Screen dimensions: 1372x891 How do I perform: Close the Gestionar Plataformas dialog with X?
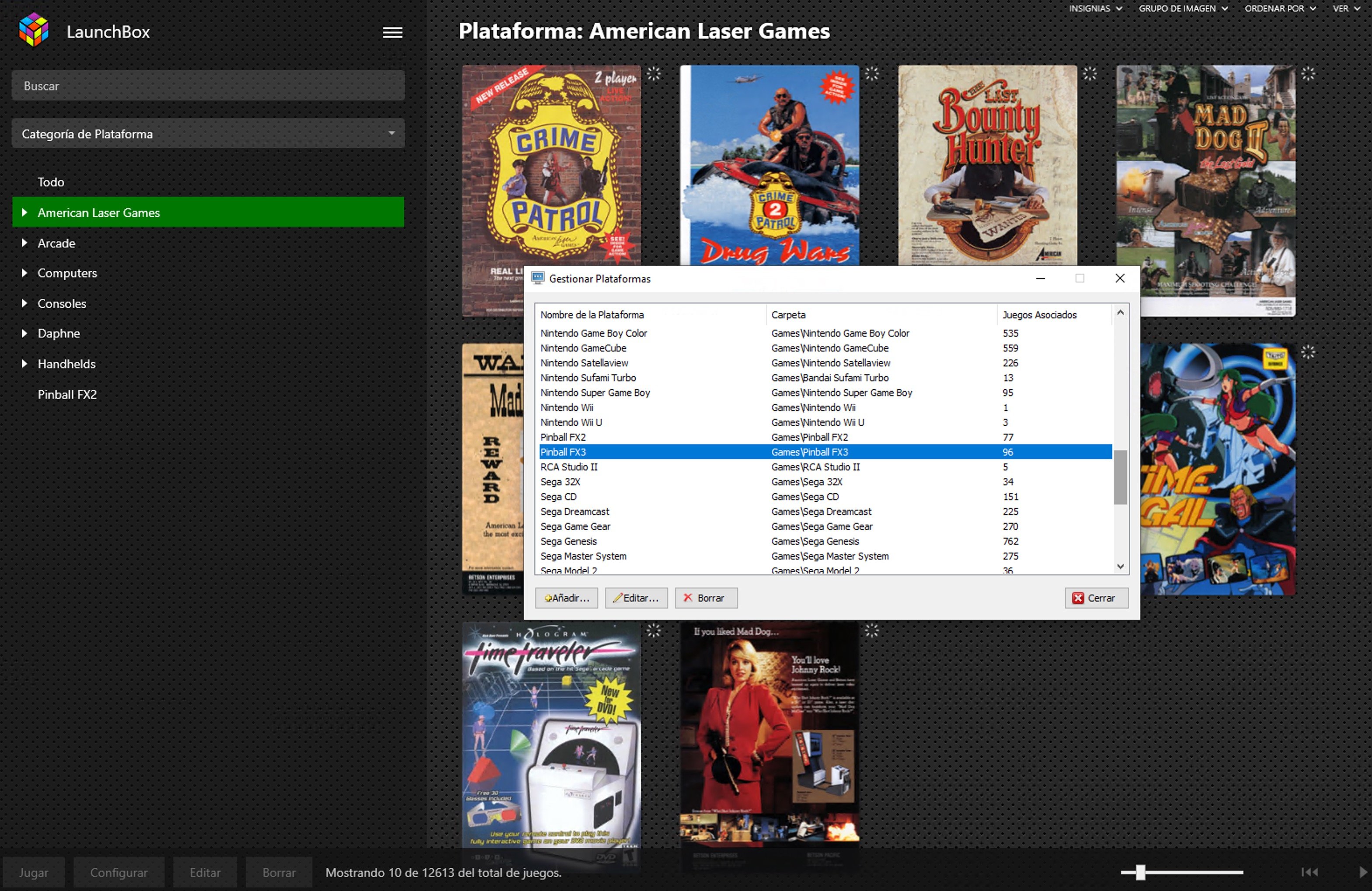click(x=1120, y=278)
